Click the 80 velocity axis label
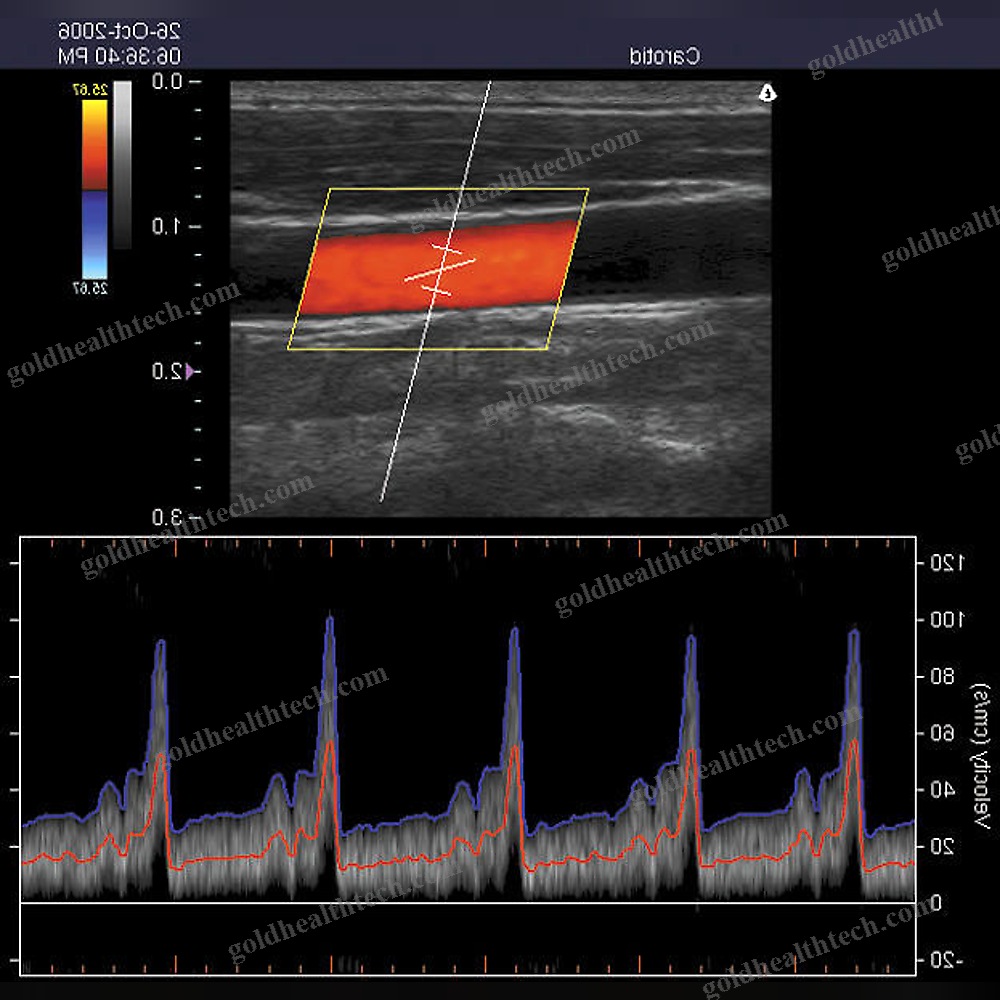The image size is (1000, 1000). pos(943,677)
